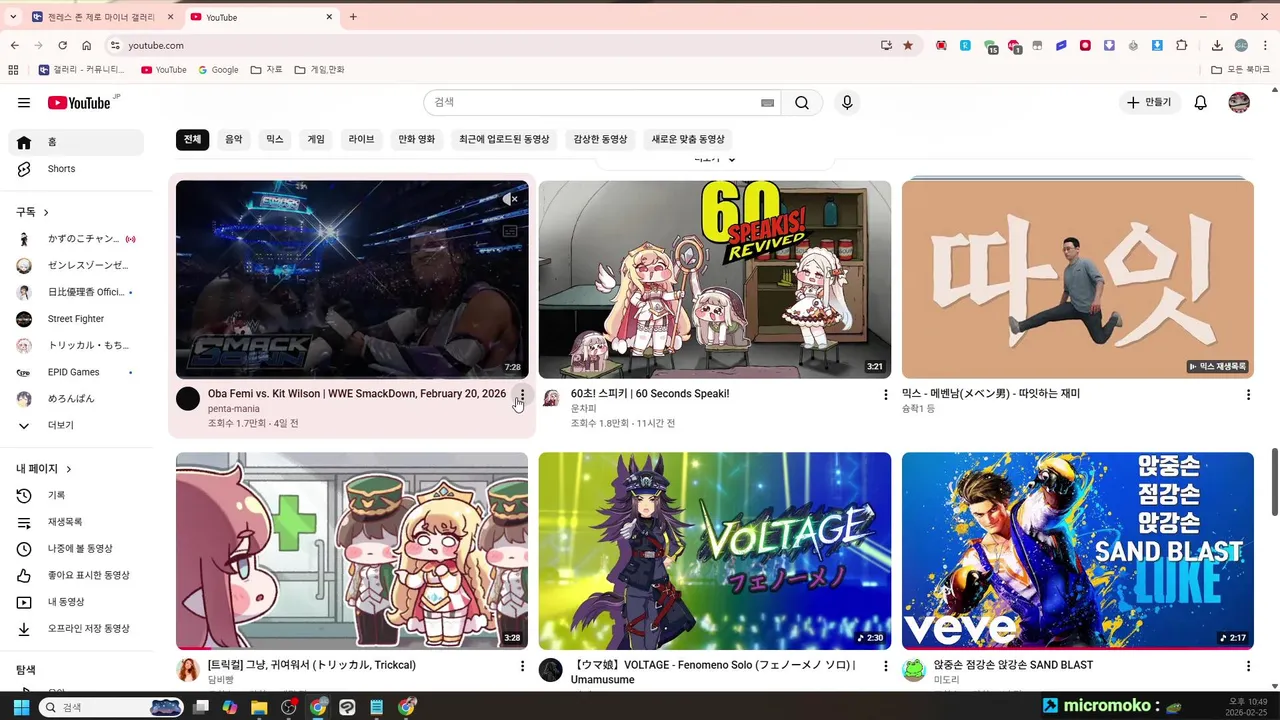Open the Windows Start menu
The width and height of the screenshot is (1280, 720).
pos(21,707)
